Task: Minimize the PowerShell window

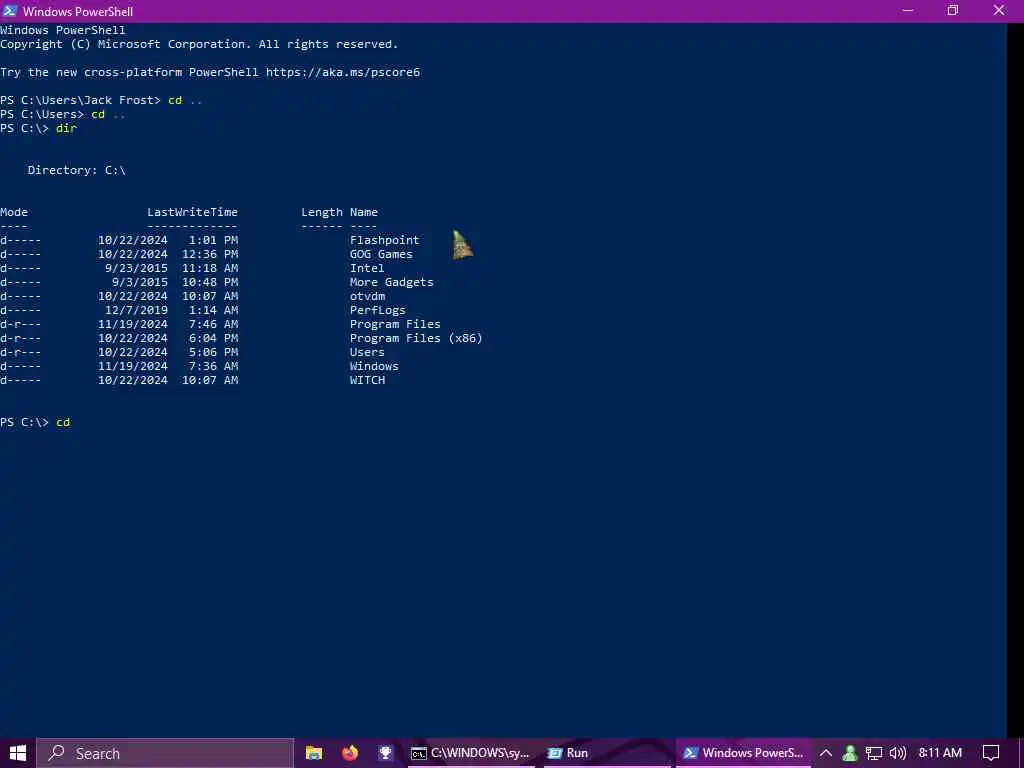Action: (x=907, y=10)
